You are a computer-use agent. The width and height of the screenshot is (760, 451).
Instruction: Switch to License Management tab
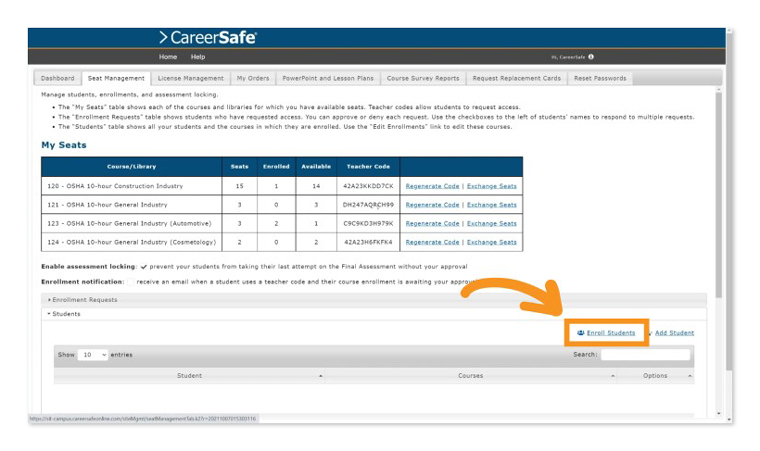pyautogui.click(x=190, y=78)
